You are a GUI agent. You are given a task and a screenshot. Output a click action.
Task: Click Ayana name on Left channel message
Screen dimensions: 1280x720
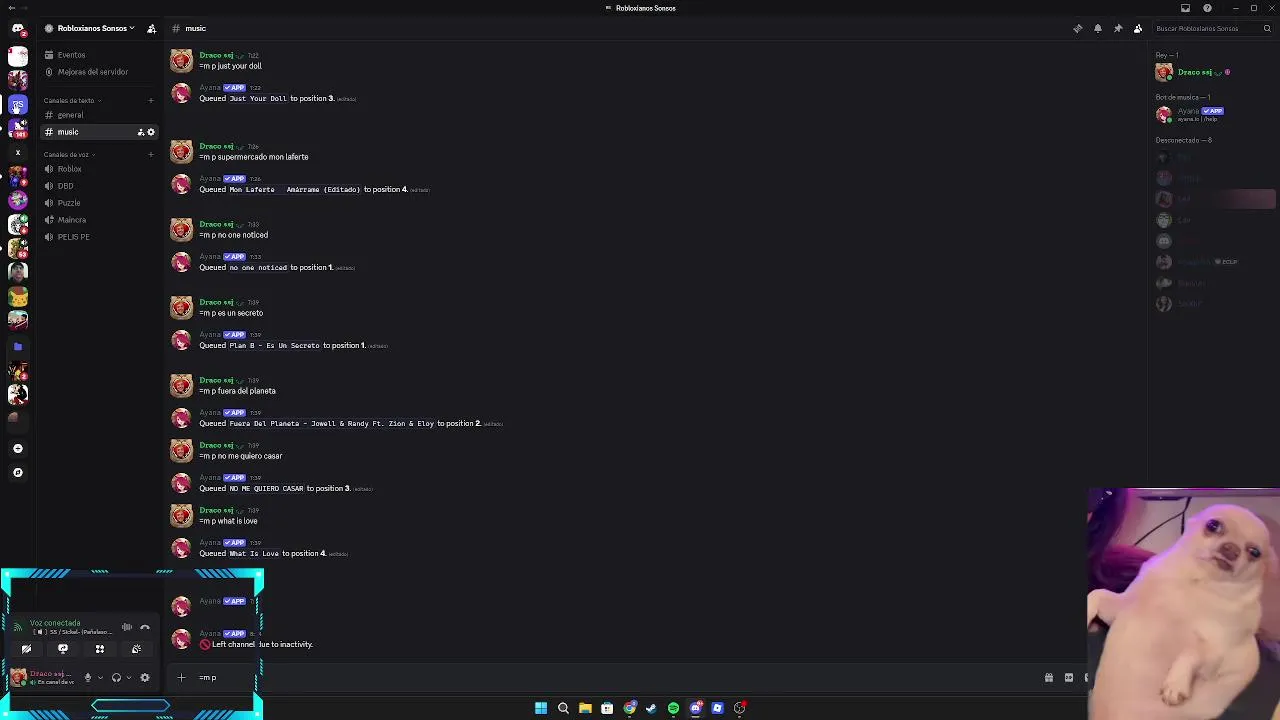tap(209, 633)
